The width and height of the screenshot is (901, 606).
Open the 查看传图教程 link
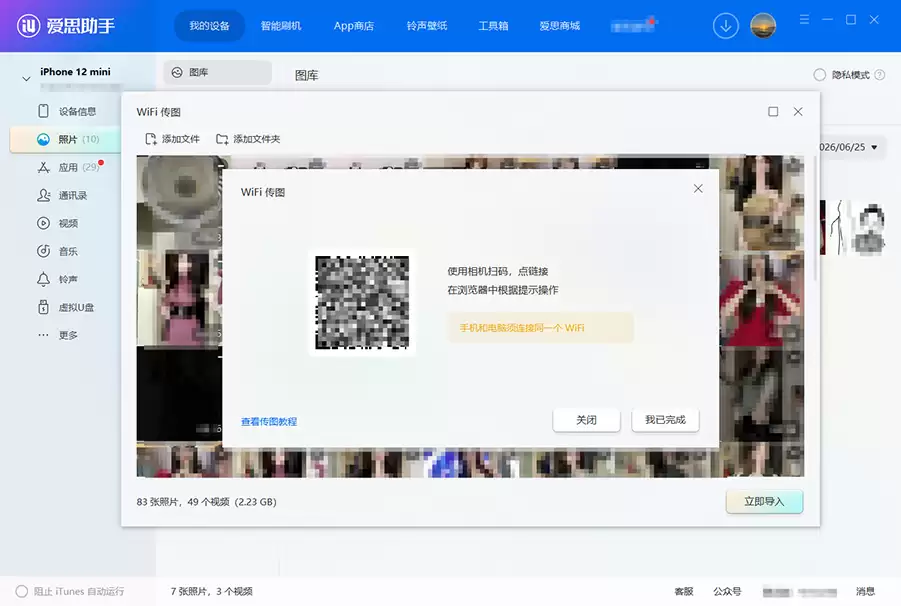pos(269,422)
